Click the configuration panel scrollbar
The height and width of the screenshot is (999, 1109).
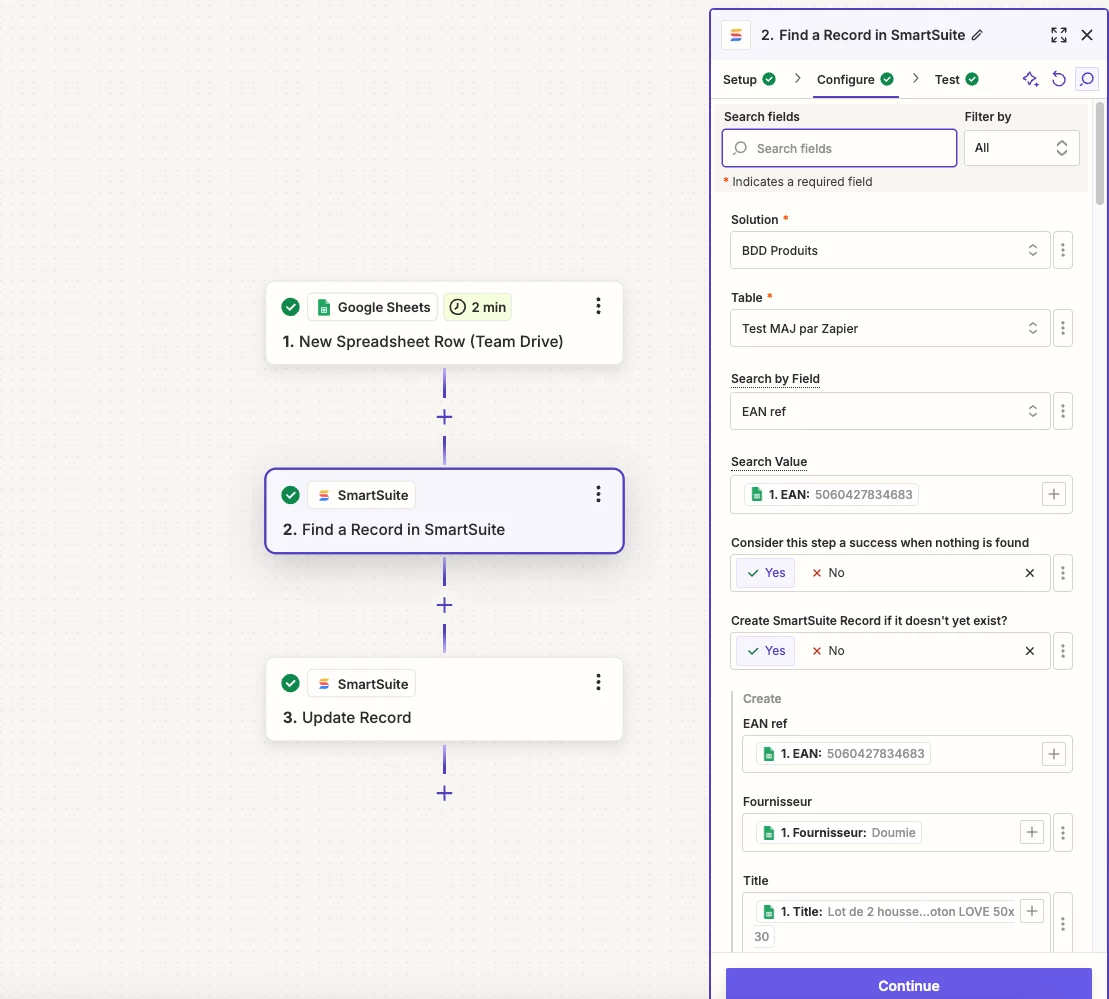coord(1099,153)
